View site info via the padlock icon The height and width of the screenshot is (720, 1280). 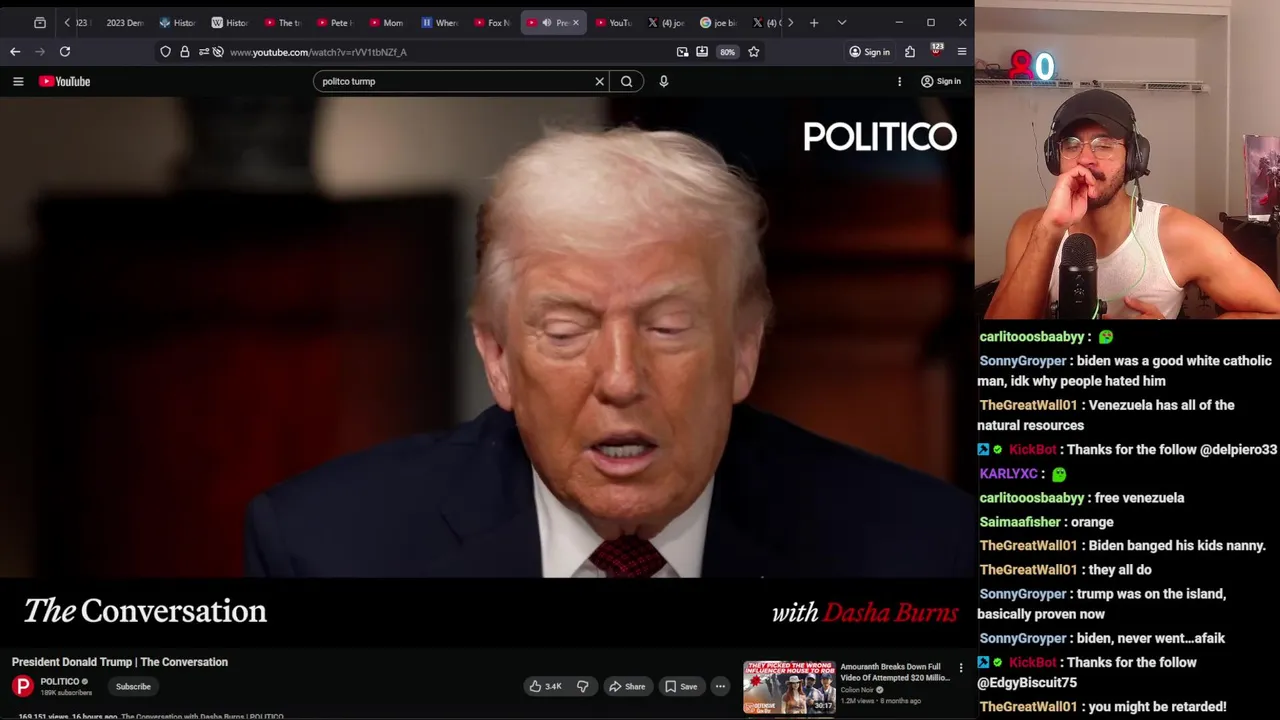185,51
